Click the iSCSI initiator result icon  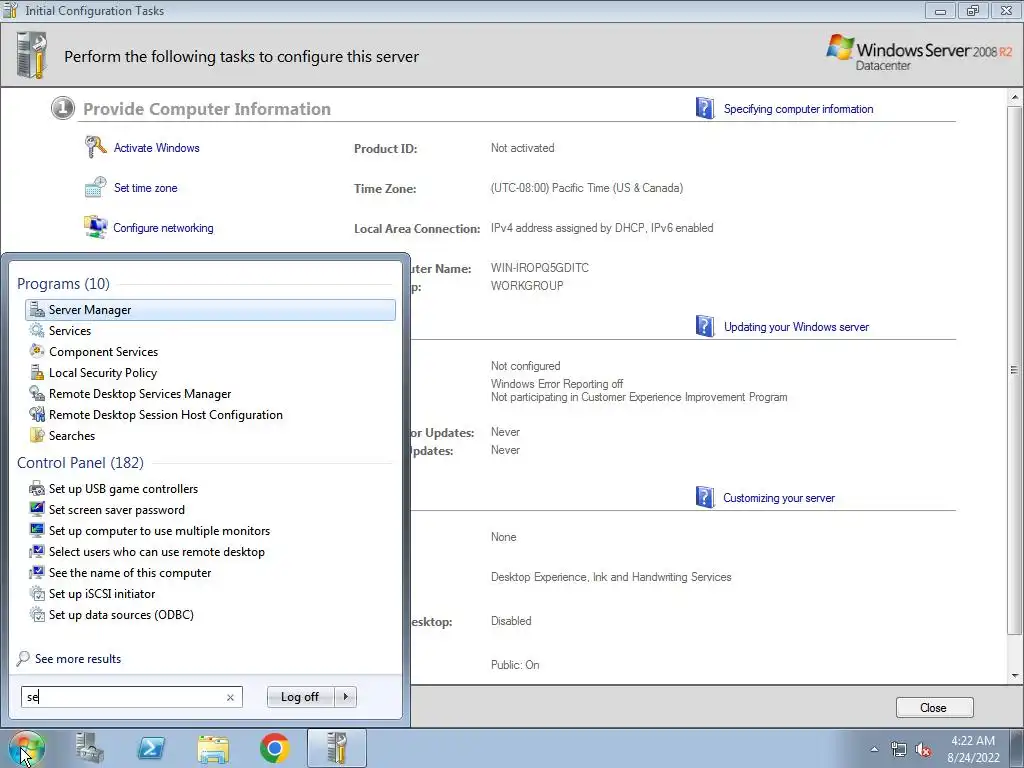coord(37,593)
